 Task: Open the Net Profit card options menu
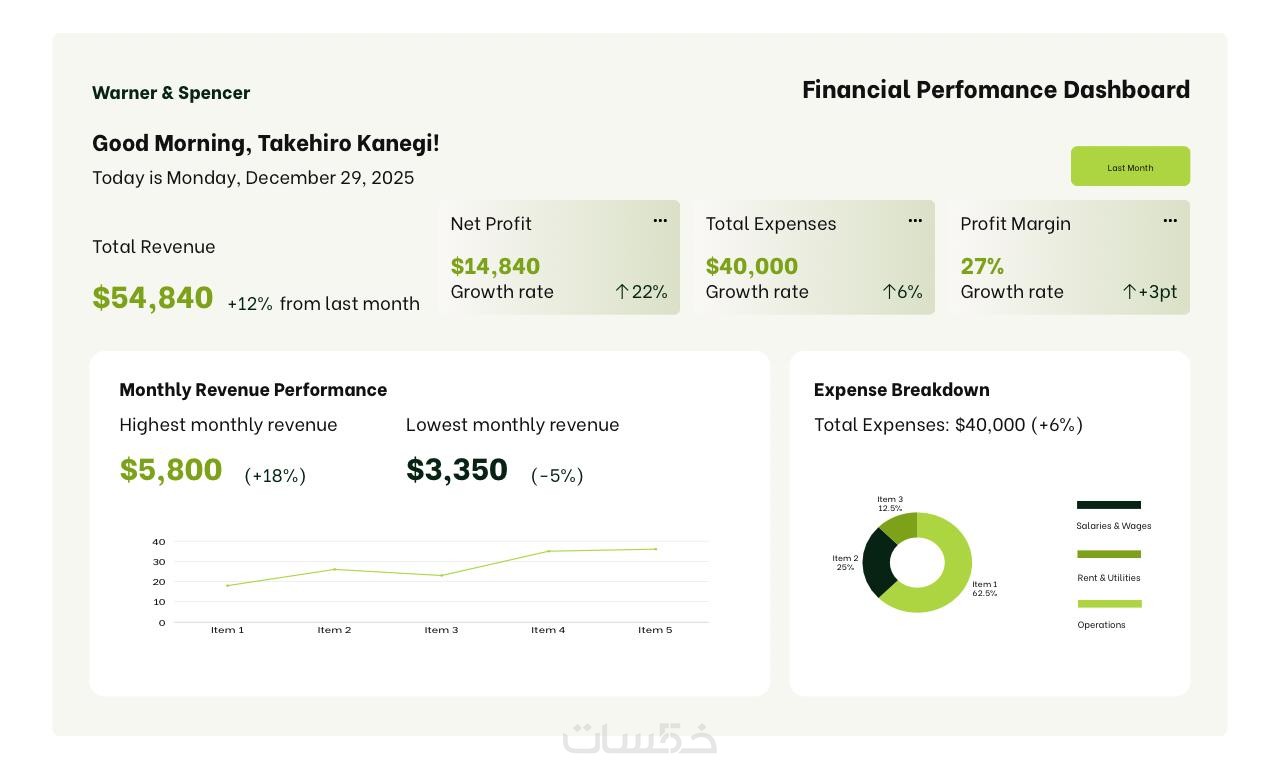(660, 221)
